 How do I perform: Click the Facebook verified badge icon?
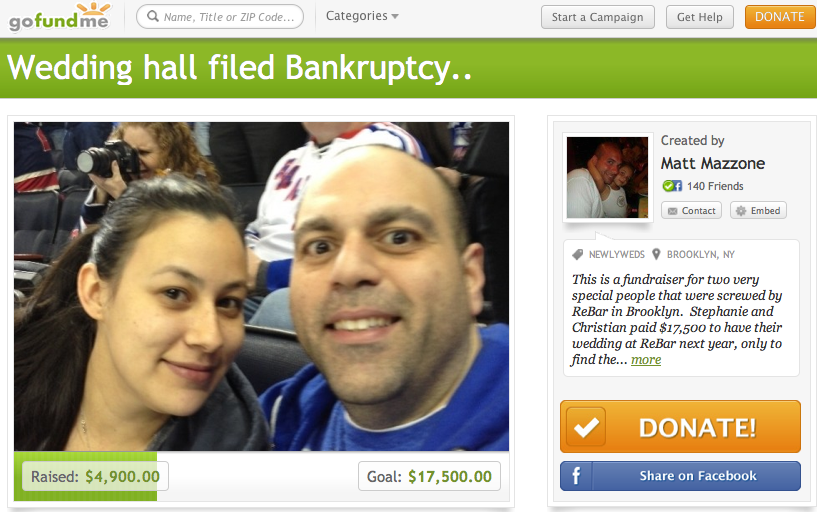click(672, 186)
